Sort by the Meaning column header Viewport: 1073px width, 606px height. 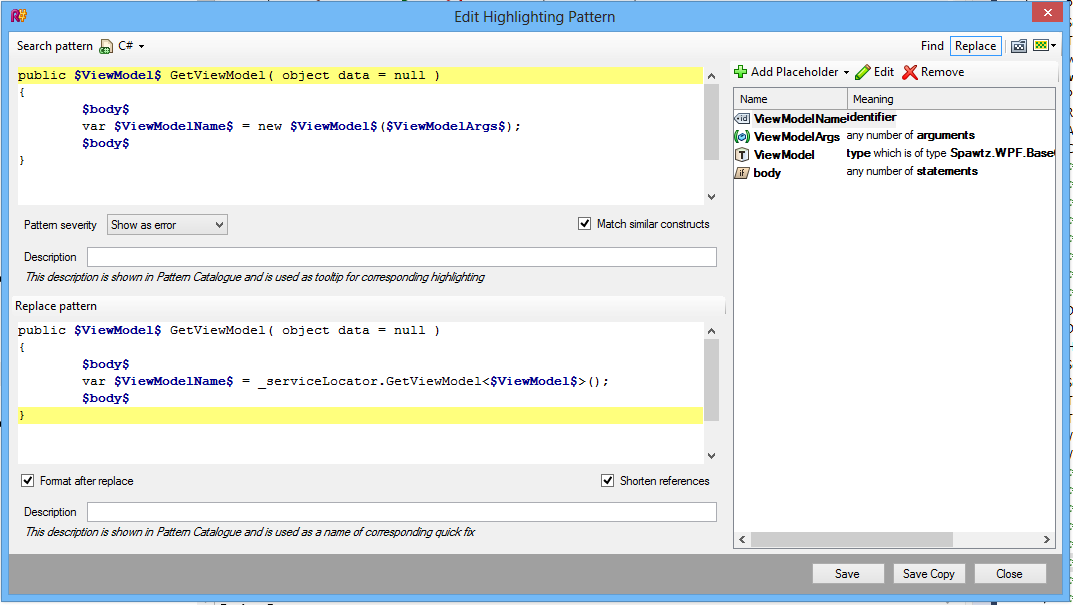coord(951,99)
